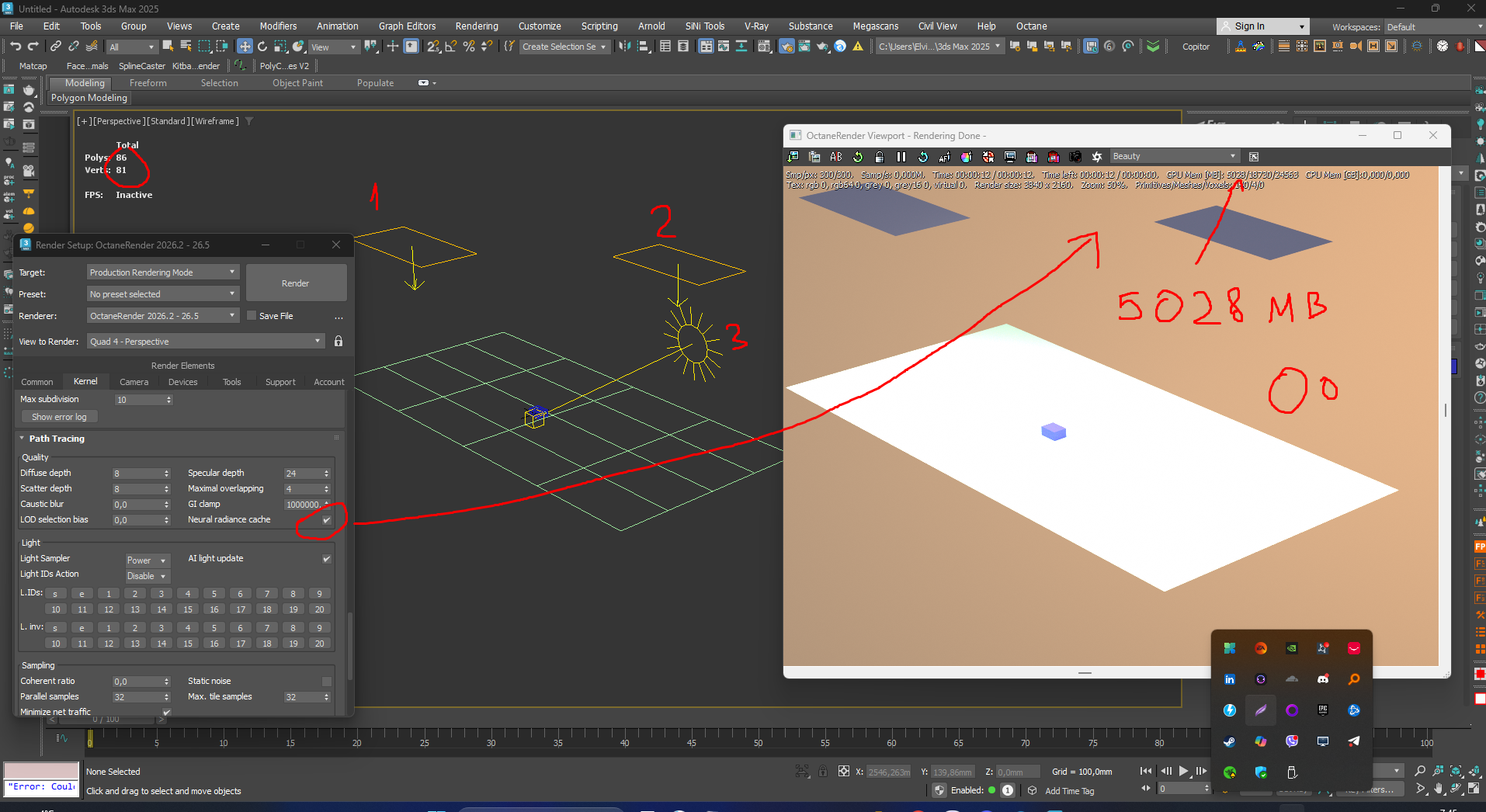Click the Pan View hand icon

pos(1438,789)
